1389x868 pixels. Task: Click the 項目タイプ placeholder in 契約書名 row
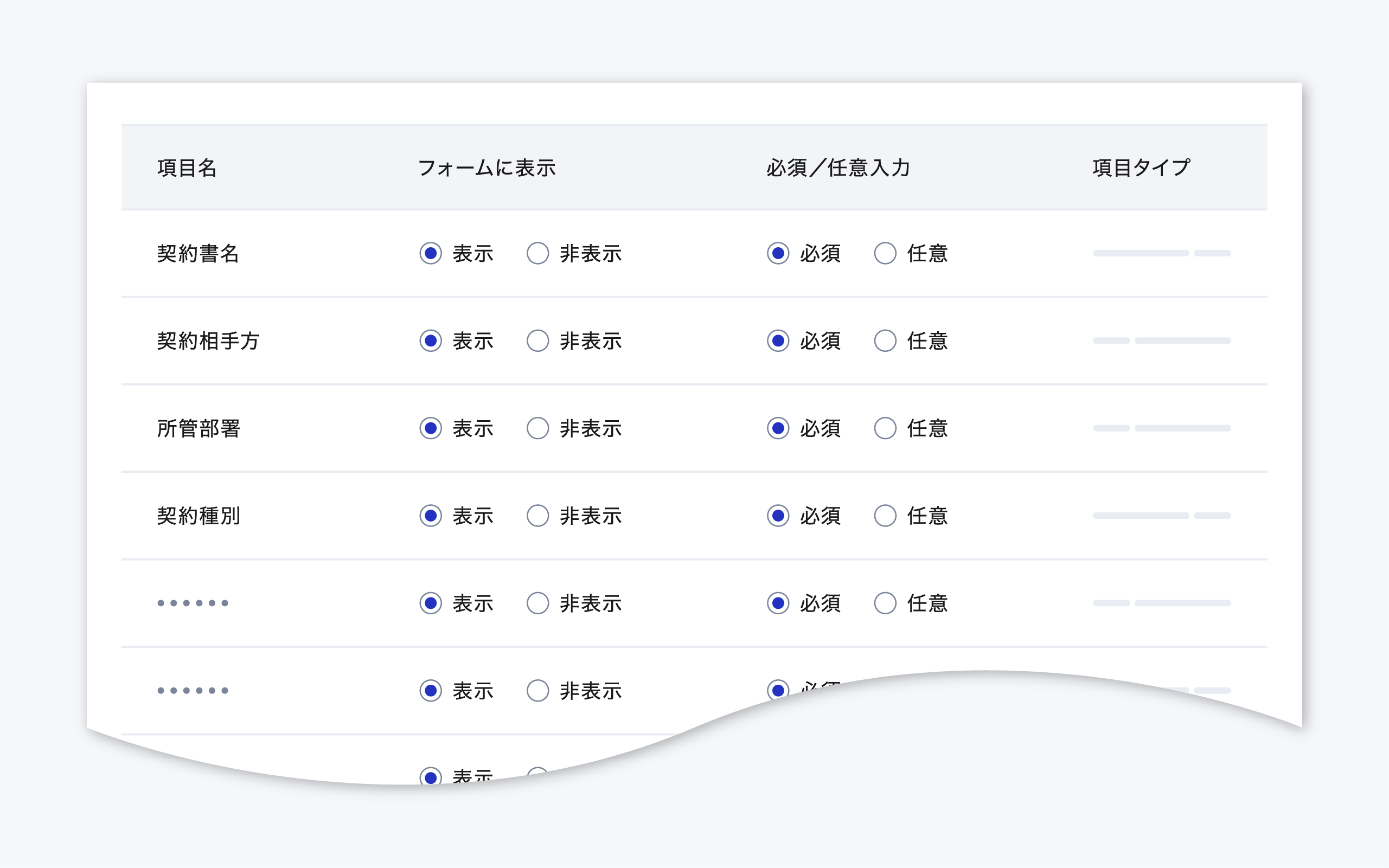coord(1162,253)
